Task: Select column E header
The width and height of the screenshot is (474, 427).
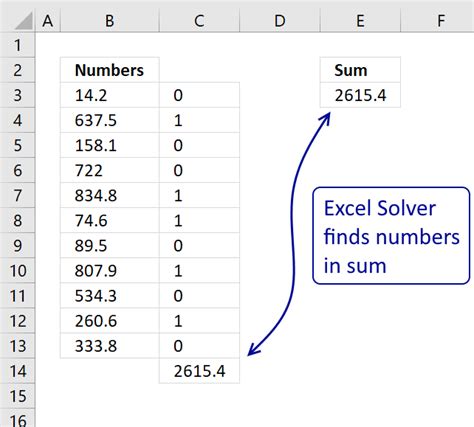Action: coord(360,21)
